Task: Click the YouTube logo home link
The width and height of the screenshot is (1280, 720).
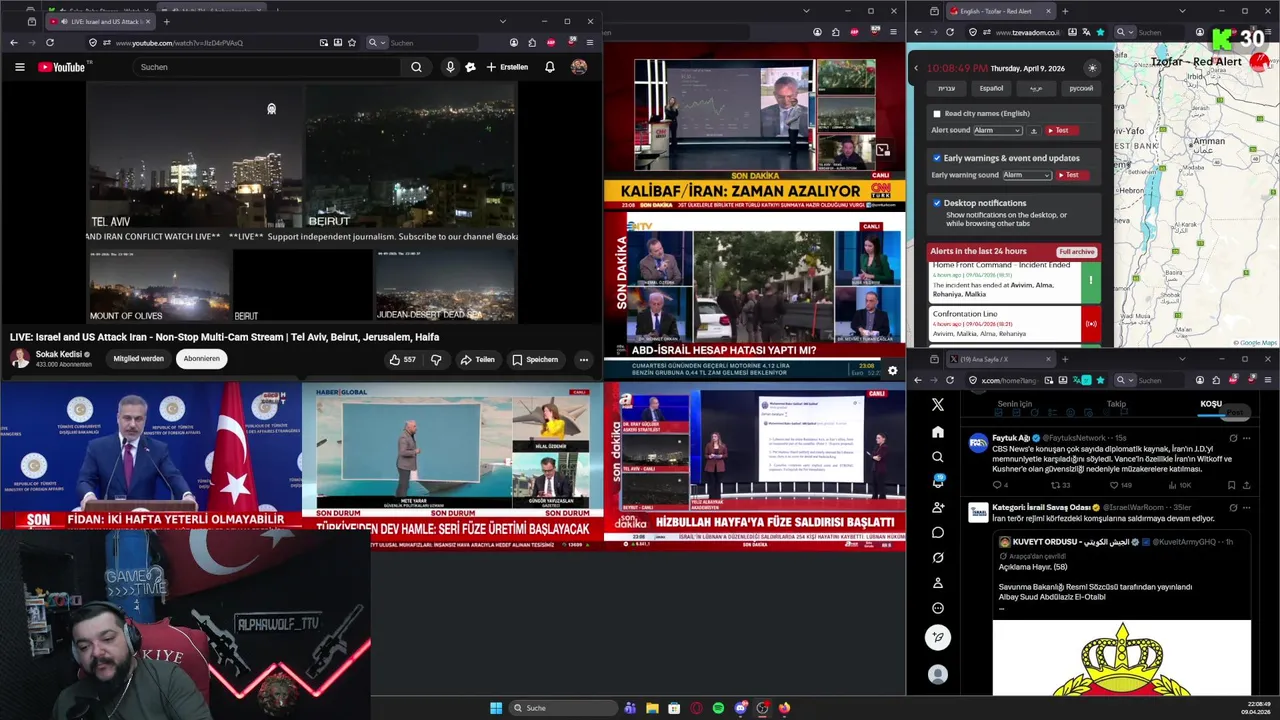Action: pyautogui.click(x=62, y=67)
